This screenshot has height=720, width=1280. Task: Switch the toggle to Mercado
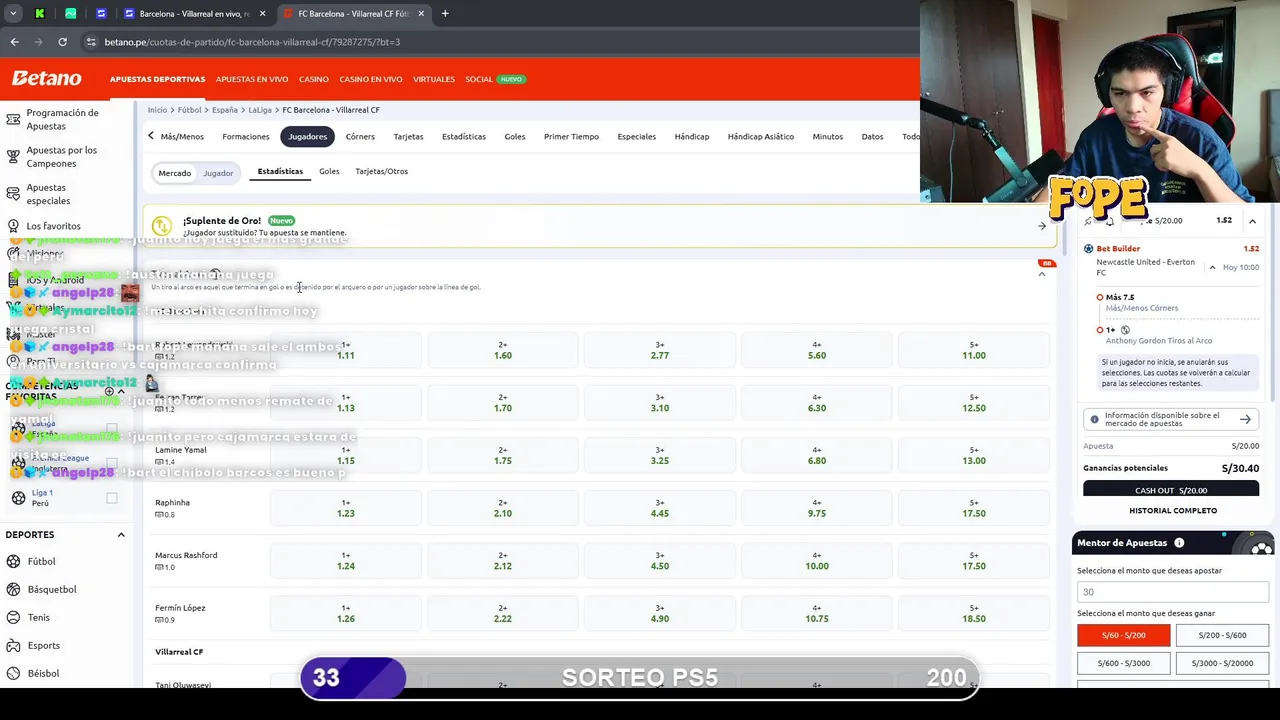174,173
